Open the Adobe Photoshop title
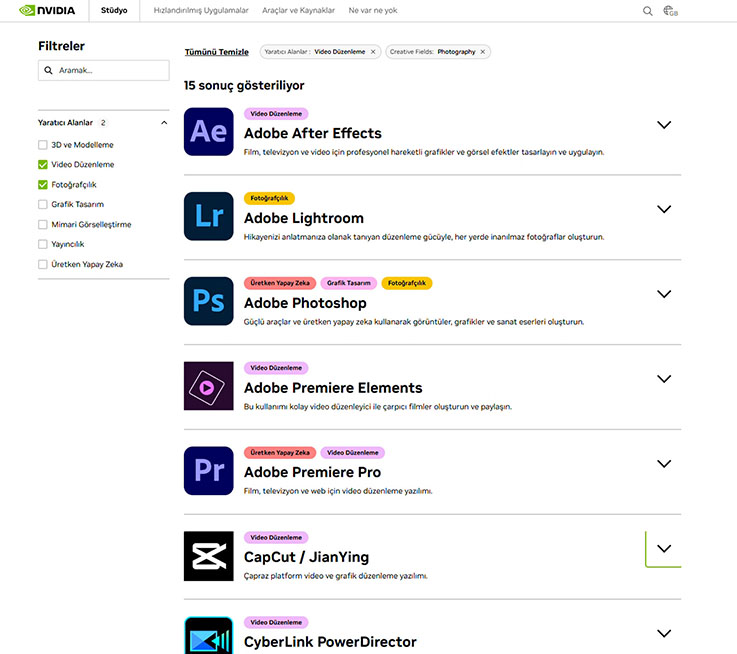 click(x=305, y=303)
